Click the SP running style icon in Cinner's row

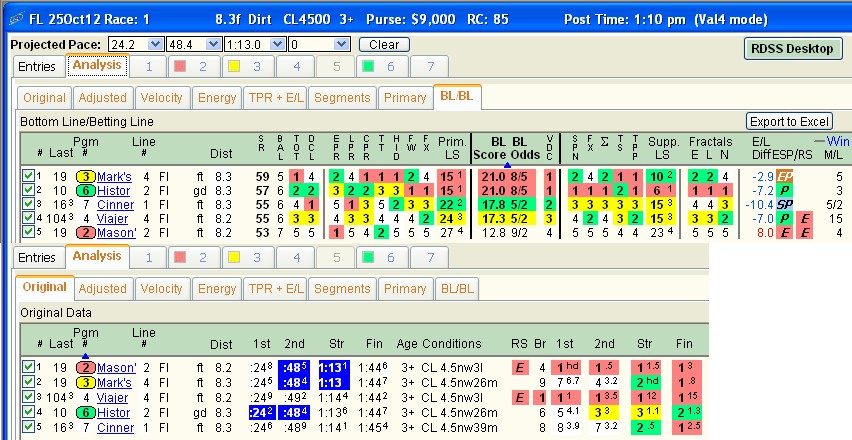coord(784,205)
